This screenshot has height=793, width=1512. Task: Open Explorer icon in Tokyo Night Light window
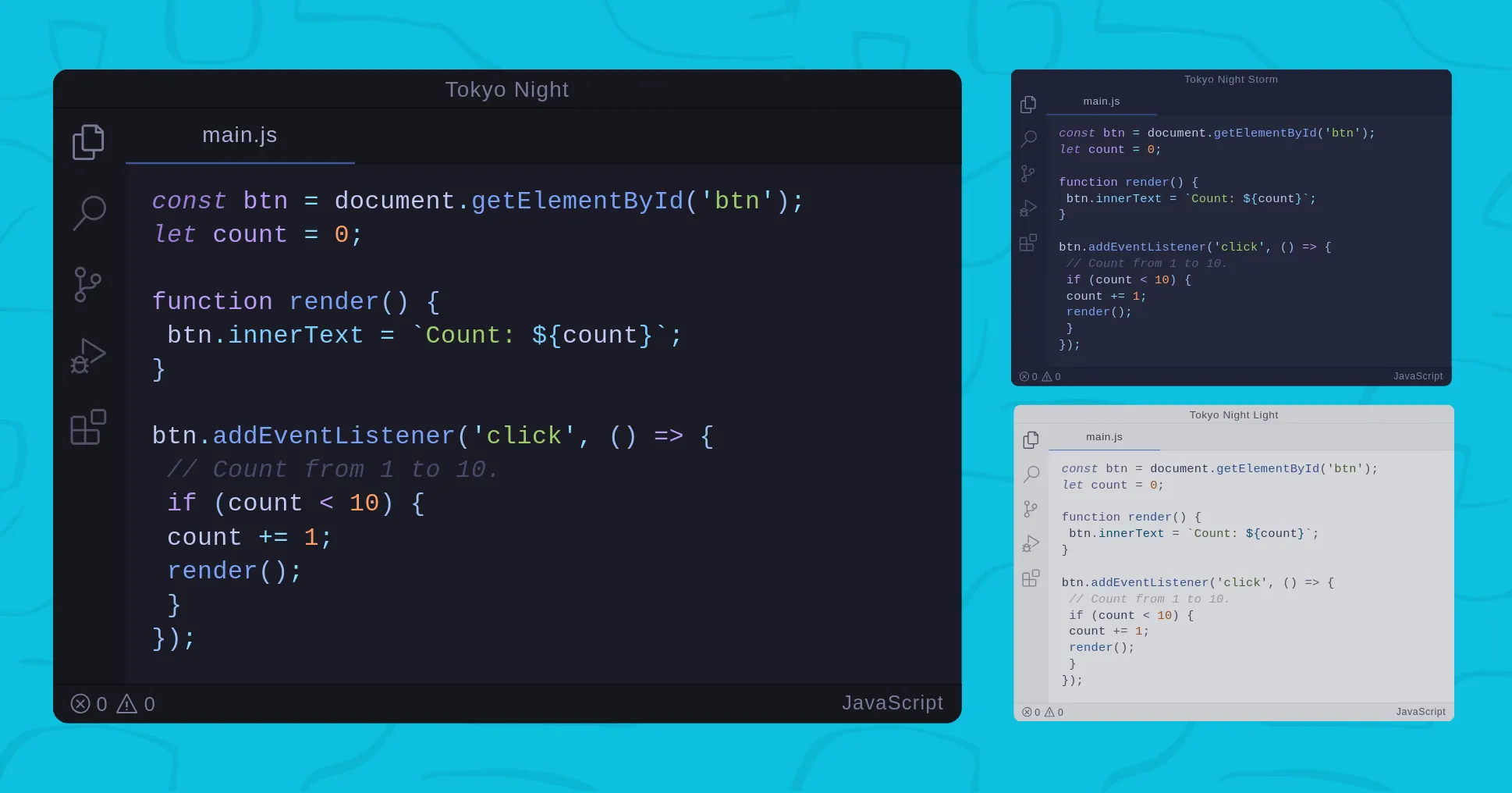tap(1031, 440)
